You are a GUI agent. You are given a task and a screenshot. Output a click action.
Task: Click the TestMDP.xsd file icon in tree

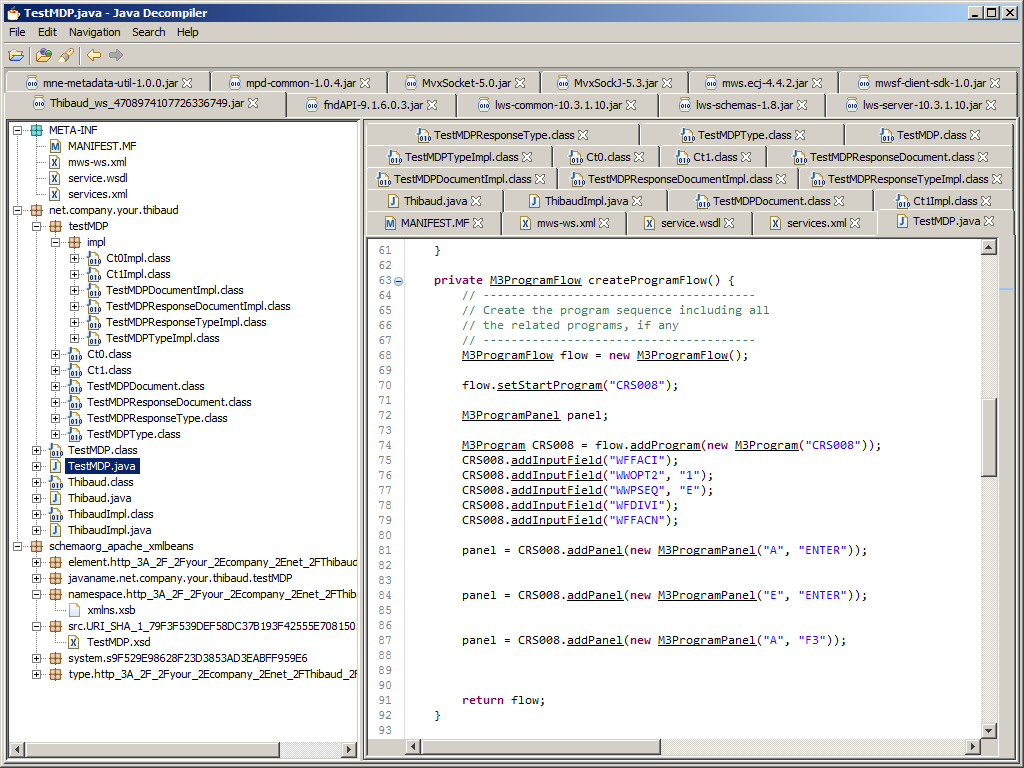pos(75,642)
